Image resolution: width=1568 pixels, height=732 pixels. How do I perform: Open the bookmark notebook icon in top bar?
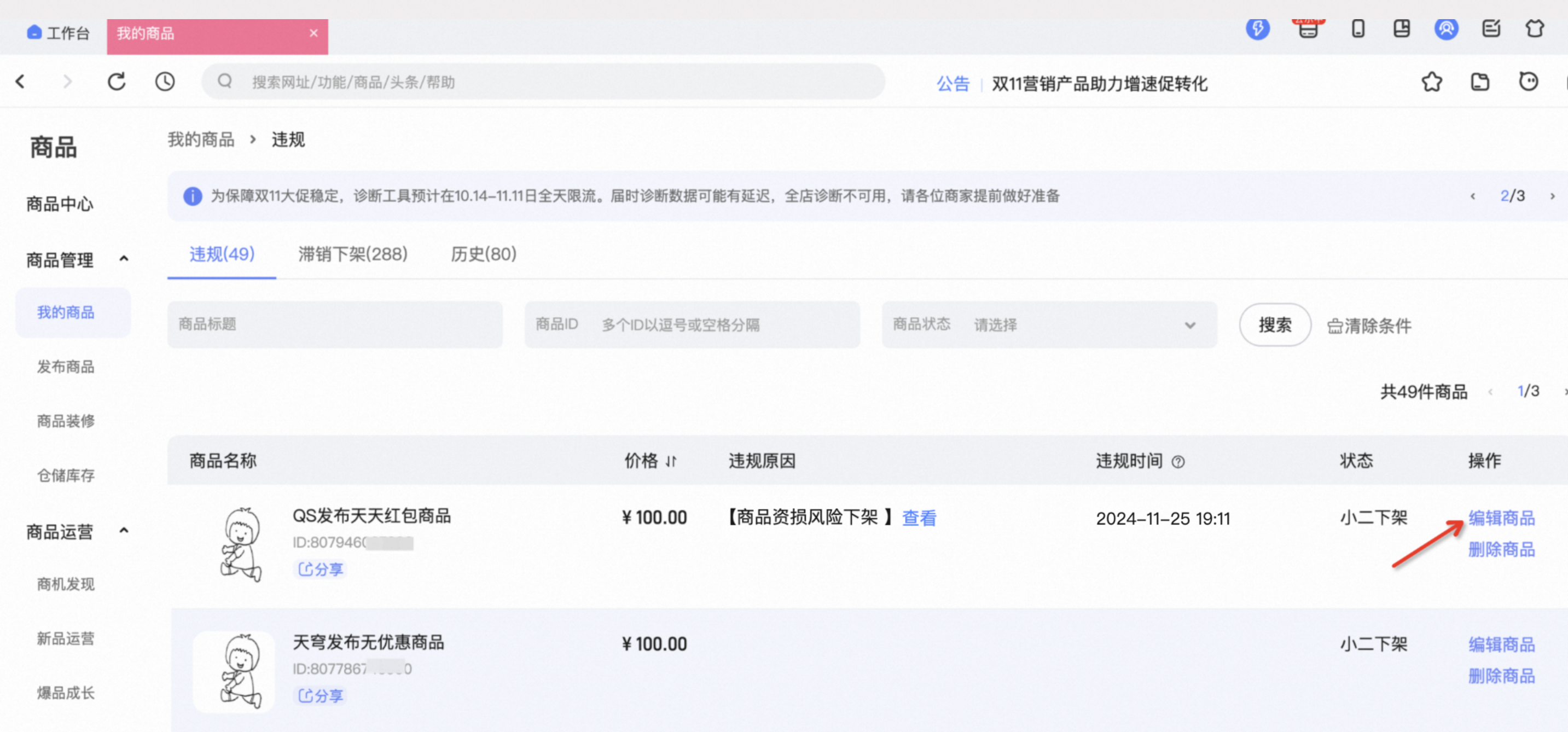(x=1402, y=28)
